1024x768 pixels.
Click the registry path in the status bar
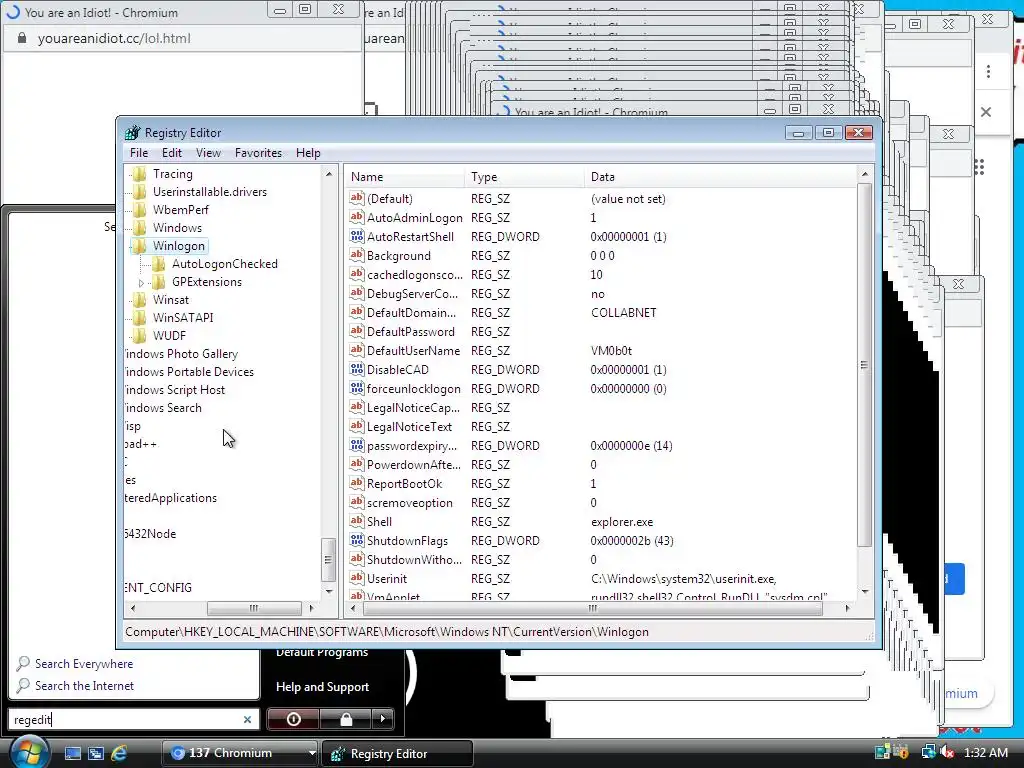click(x=387, y=632)
